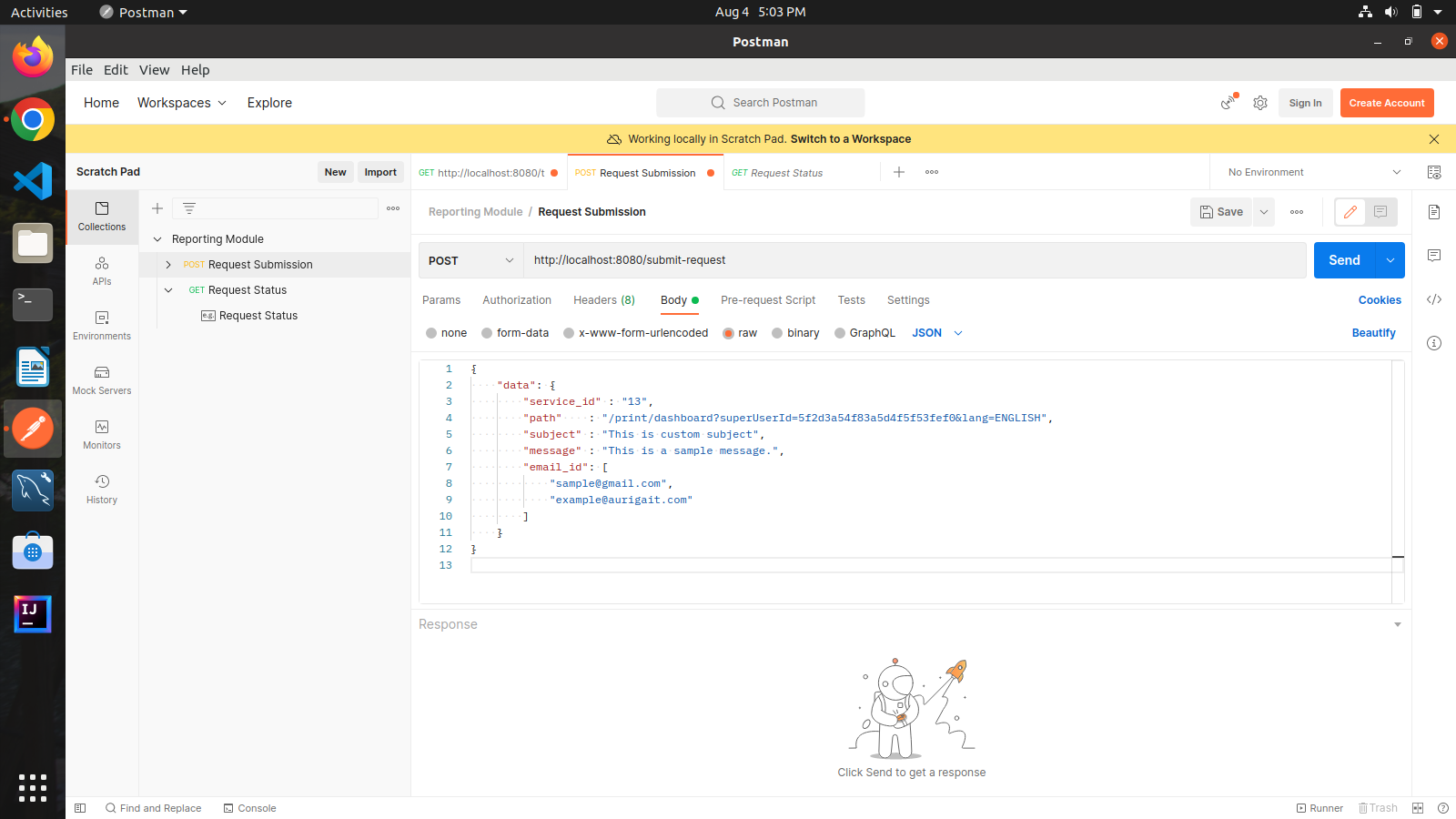
Task: Click the Cookies link
Action: [x=1380, y=300]
